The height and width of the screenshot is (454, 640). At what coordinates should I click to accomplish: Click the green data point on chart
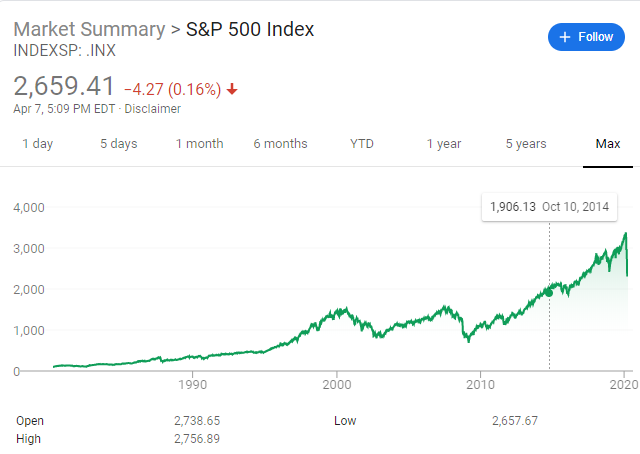click(x=549, y=292)
